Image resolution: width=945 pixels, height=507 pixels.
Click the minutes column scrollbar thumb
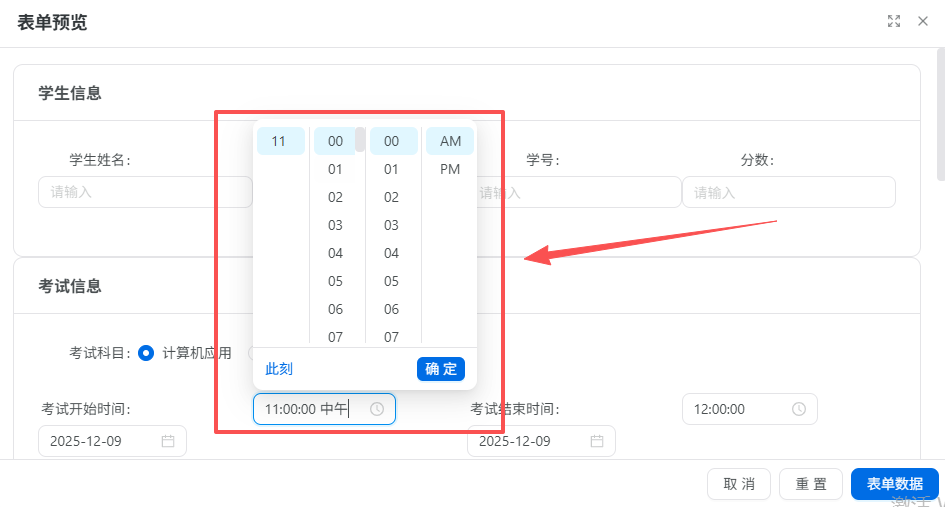point(360,140)
